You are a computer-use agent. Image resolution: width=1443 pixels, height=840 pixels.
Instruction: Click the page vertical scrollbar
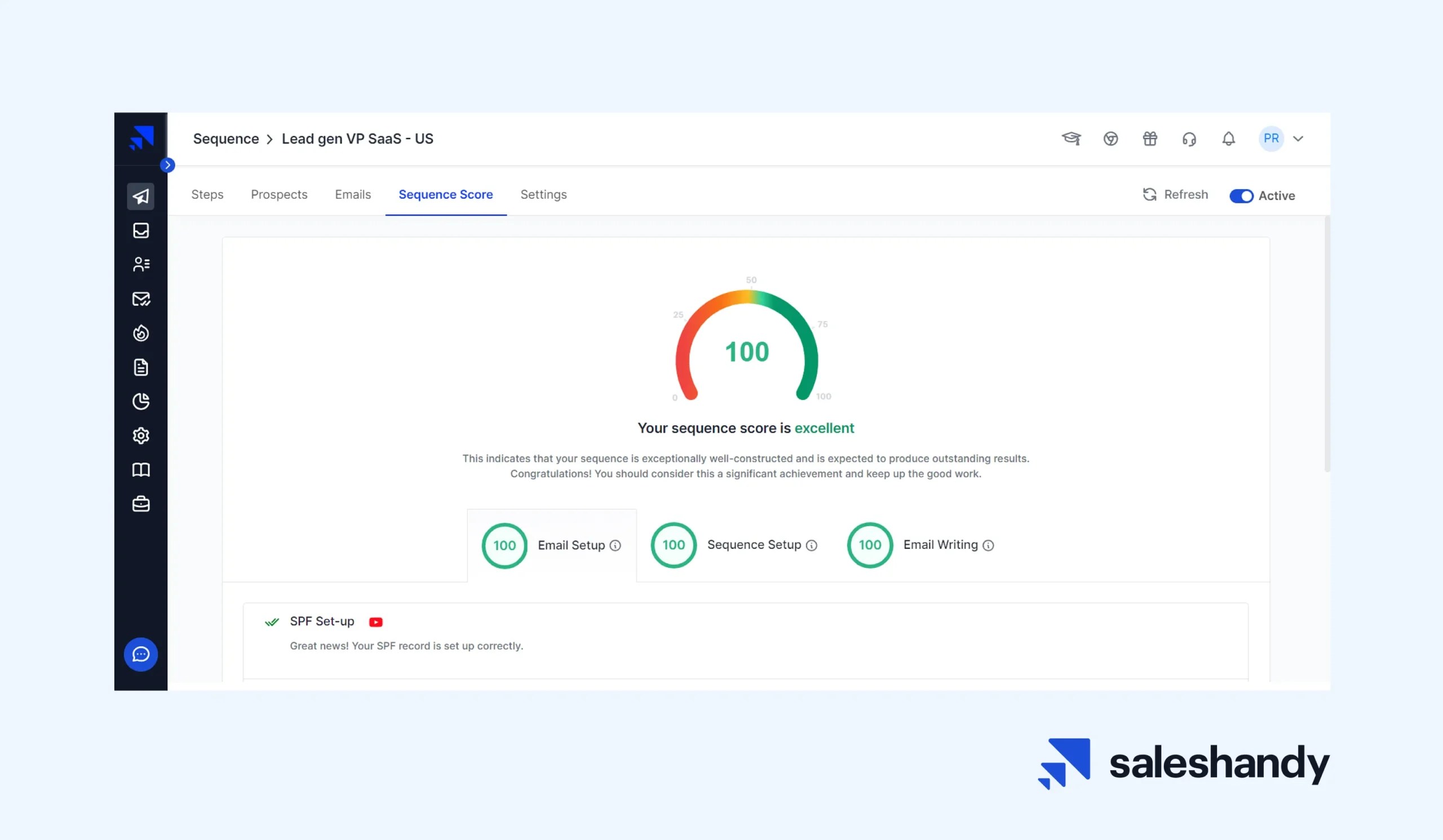(1327, 343)
